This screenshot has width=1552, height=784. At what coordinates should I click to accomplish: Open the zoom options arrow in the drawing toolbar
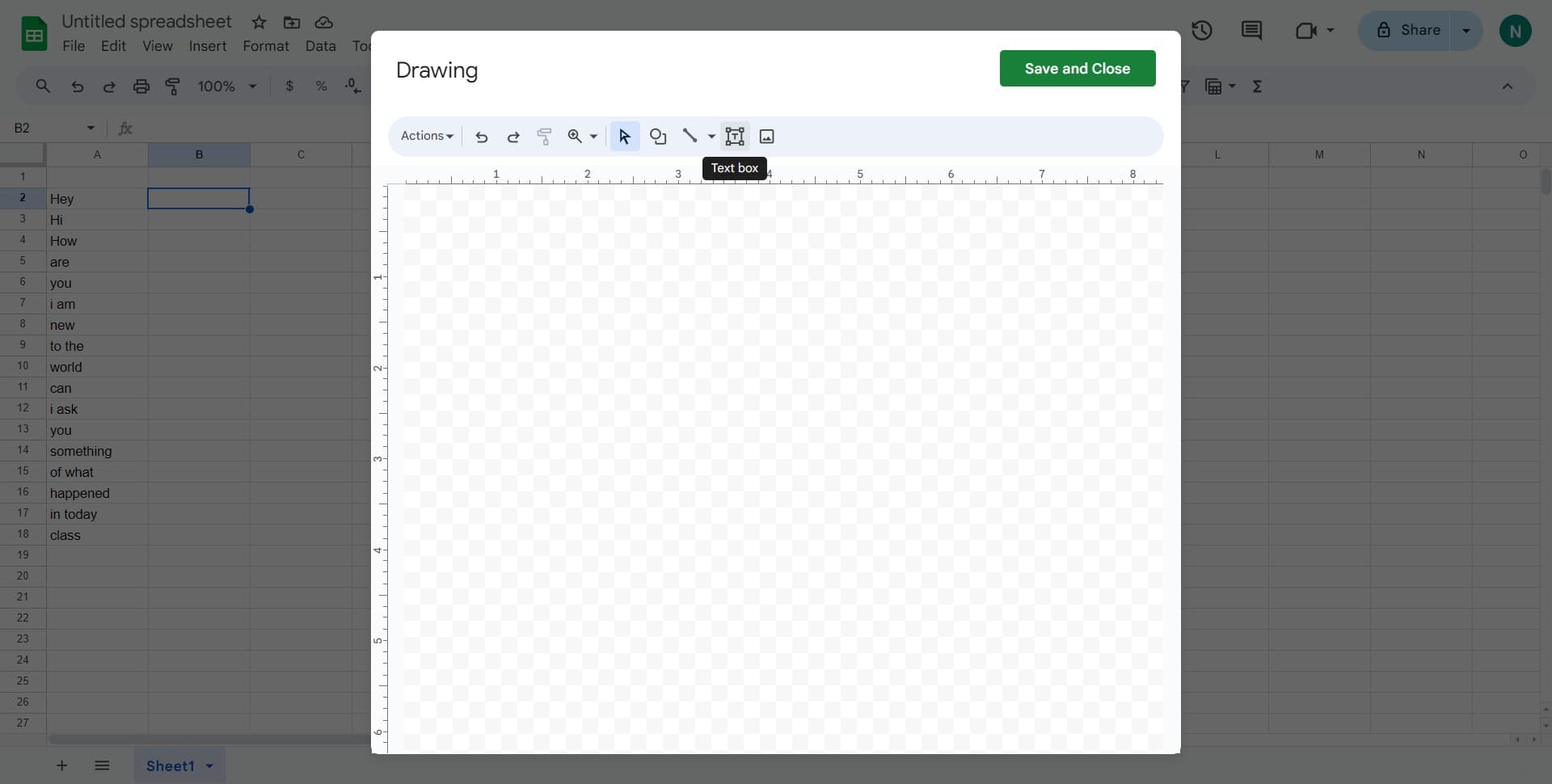[x=594, y=137]
